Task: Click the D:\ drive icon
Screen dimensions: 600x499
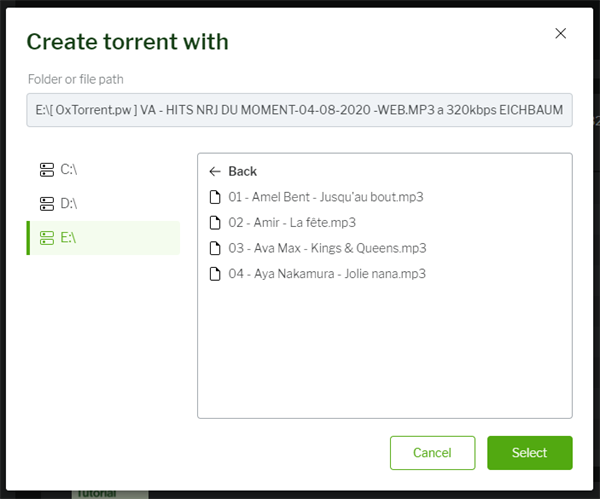Action: point(46,204)
